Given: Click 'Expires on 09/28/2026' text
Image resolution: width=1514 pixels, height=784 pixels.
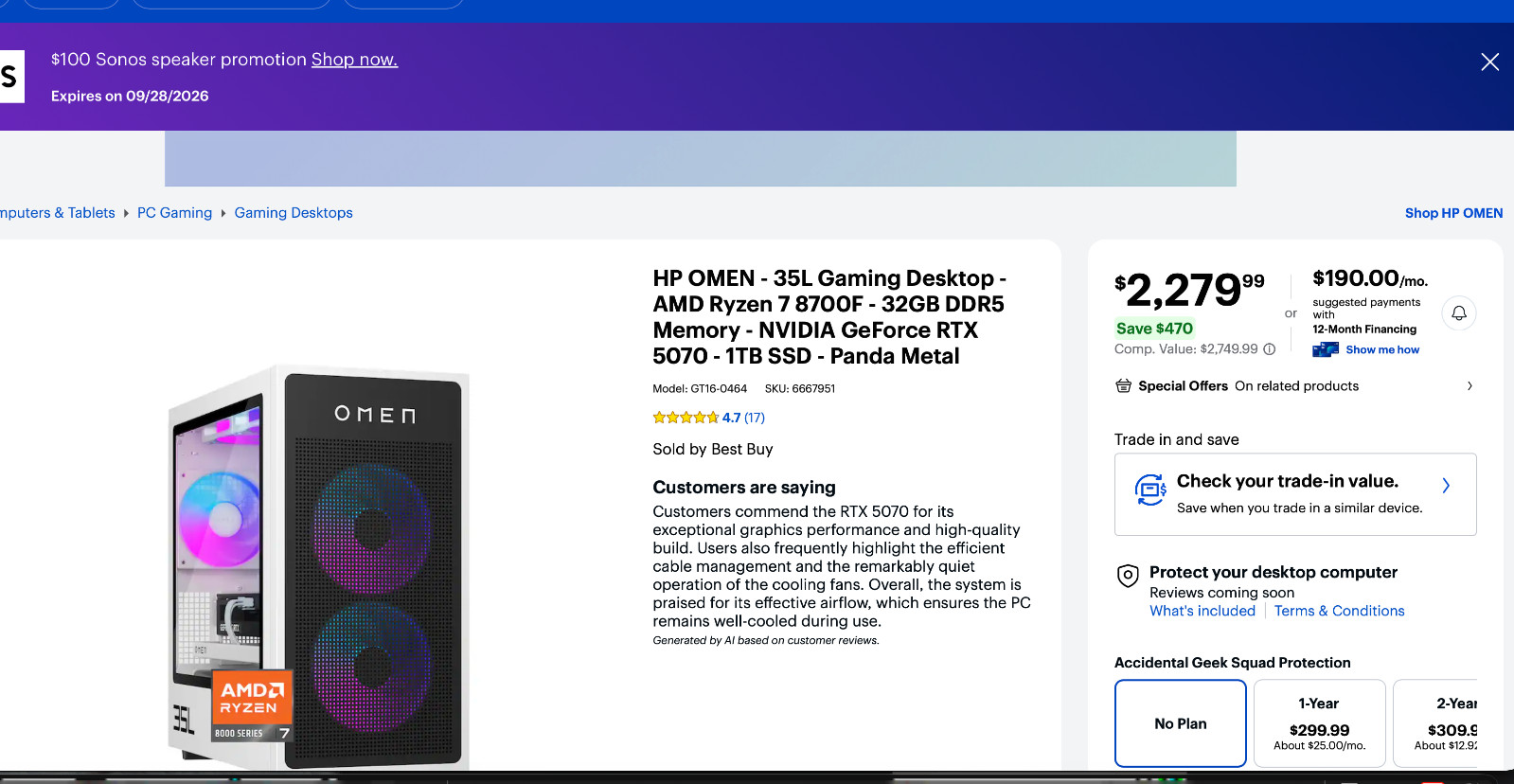Looking at the screenshot, I should (130, 96).
